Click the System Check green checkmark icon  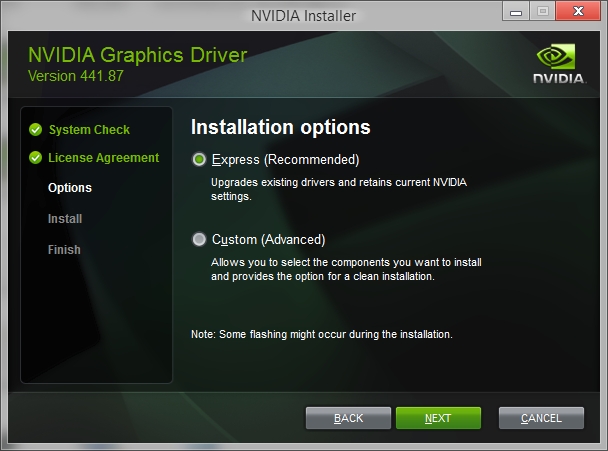coord(36,130)
